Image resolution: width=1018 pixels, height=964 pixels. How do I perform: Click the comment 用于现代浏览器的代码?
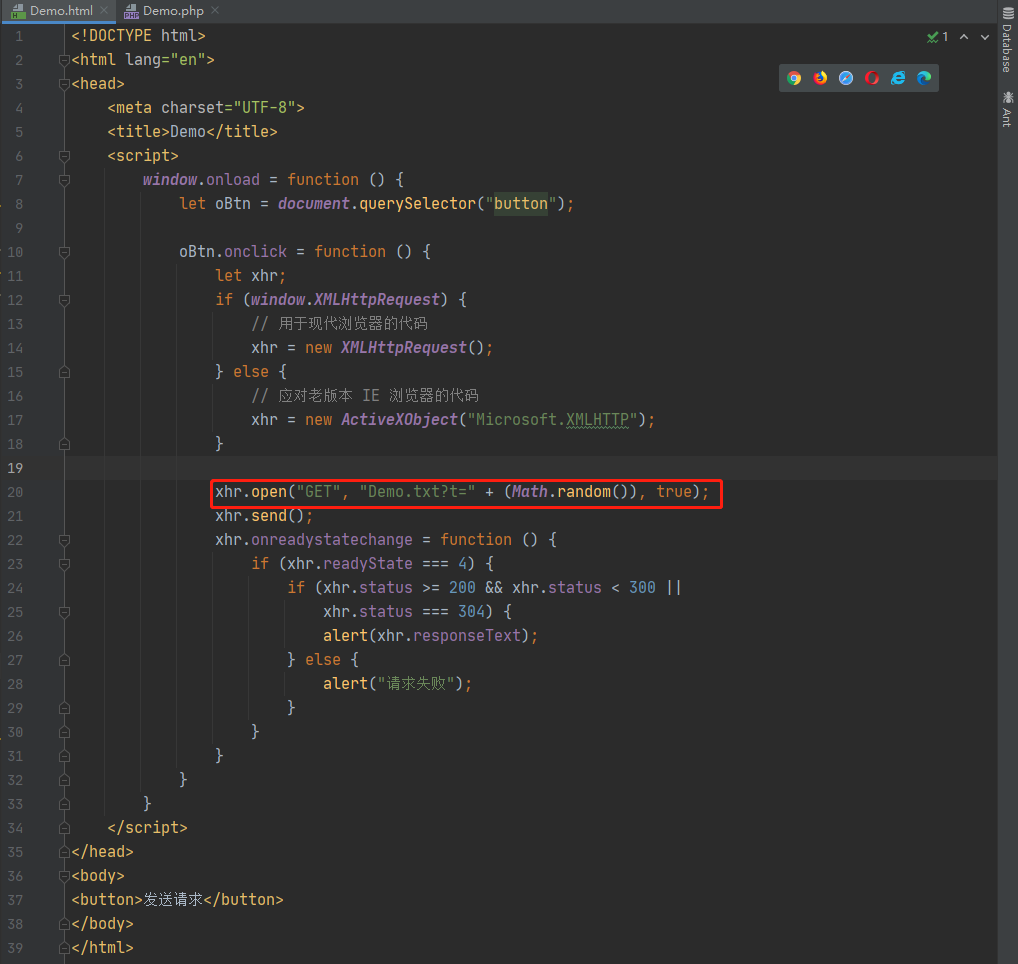pyautogui.click(x=340, y=324)
